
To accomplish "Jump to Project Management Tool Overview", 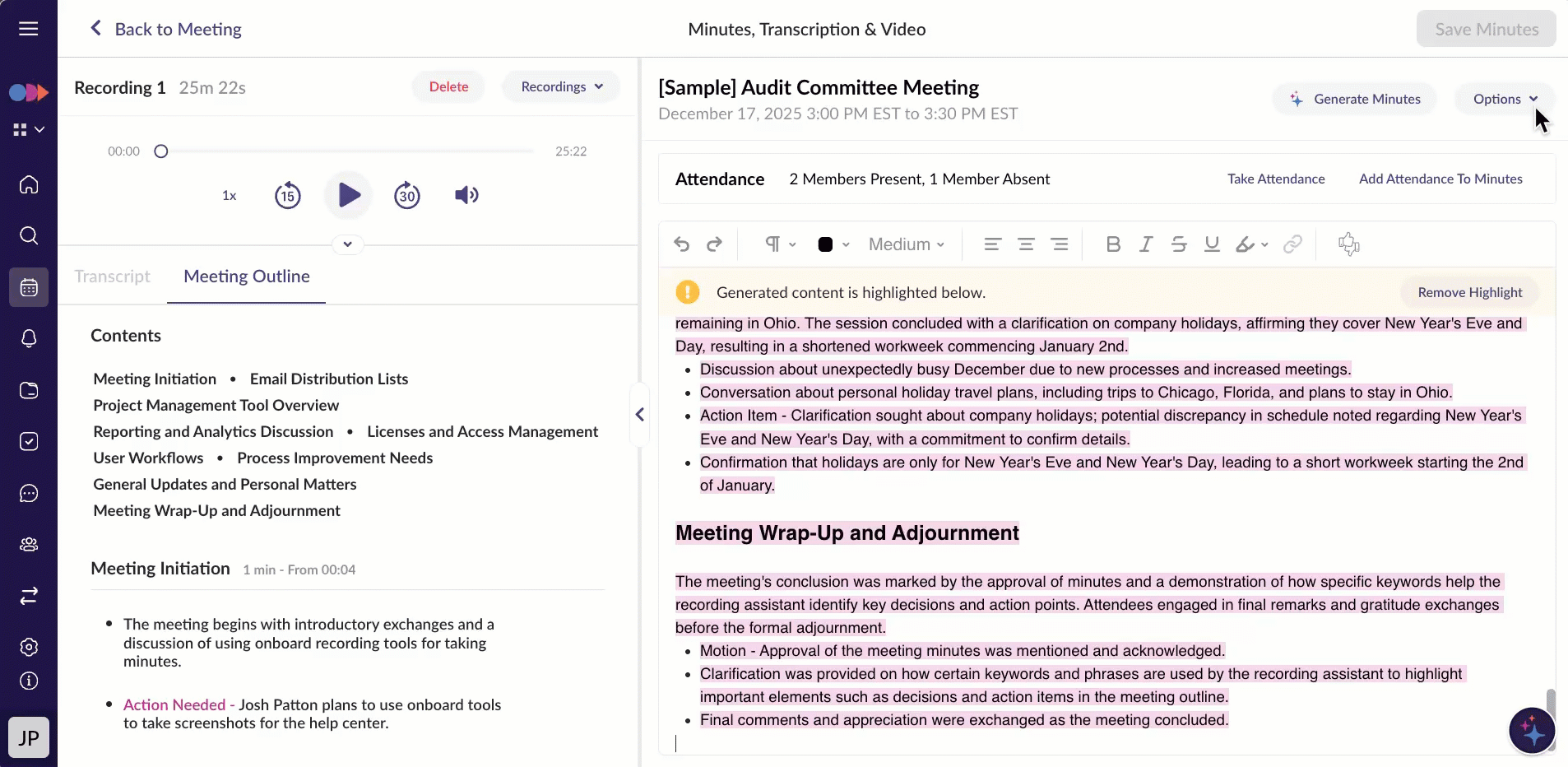I will tap(216, 406).
